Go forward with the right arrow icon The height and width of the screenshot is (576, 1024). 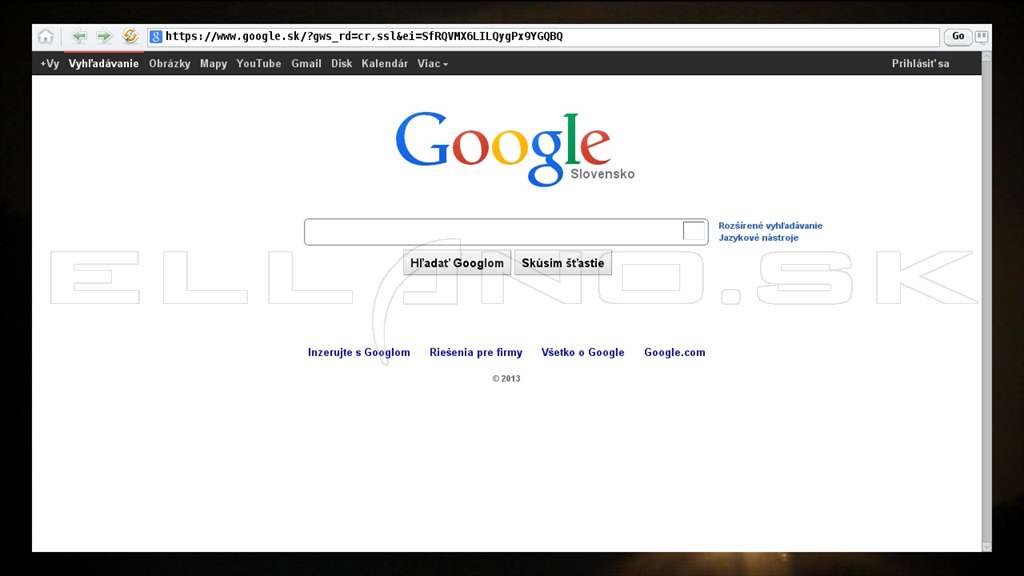click(104, 37)
